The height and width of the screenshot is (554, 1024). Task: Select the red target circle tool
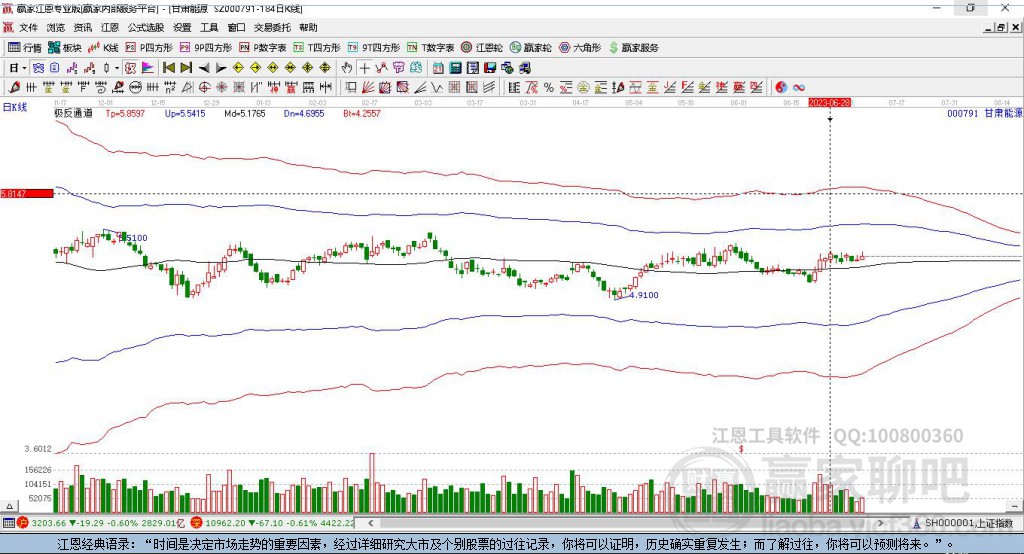click(204, 88)
